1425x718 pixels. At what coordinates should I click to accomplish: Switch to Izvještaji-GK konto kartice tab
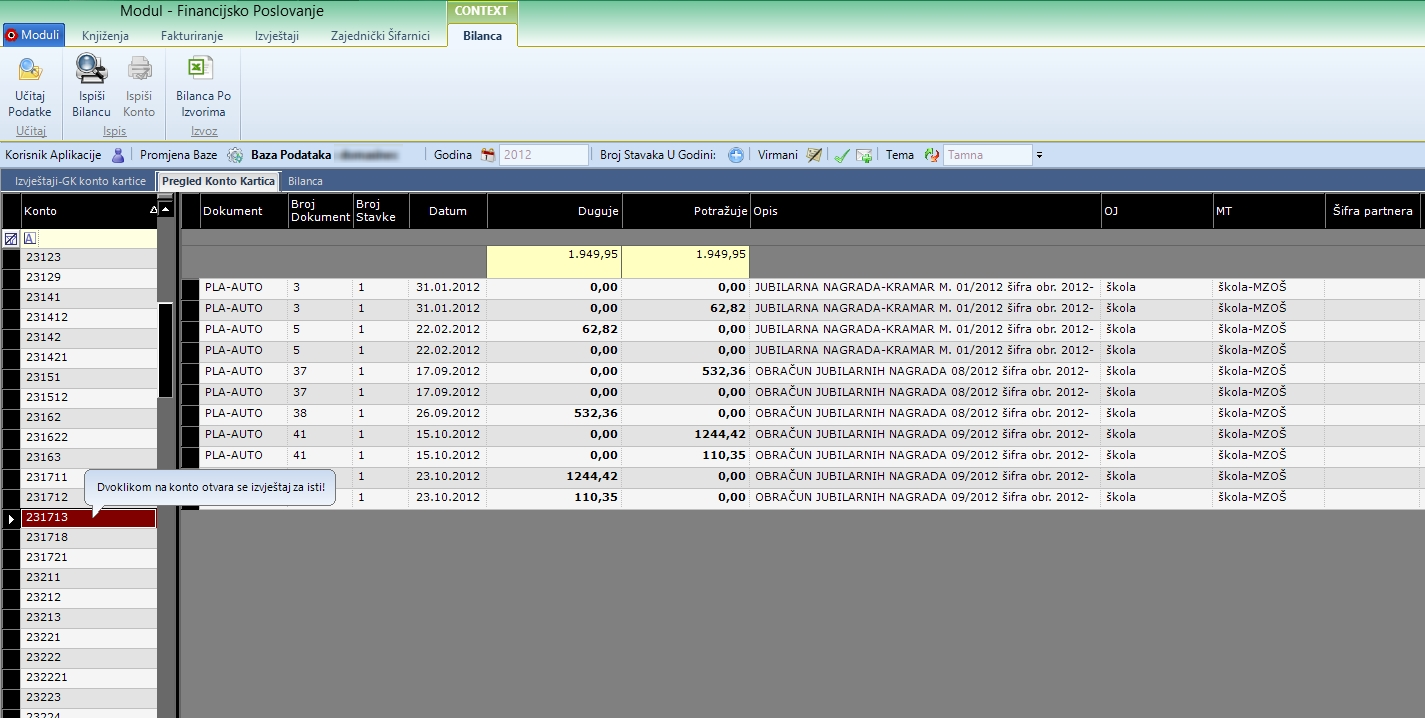80,181
